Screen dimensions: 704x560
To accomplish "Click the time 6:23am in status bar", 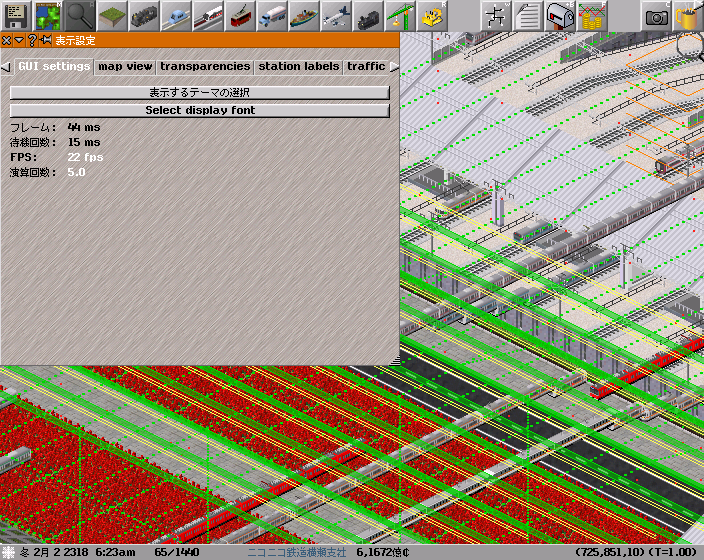I will coord(115,552).
